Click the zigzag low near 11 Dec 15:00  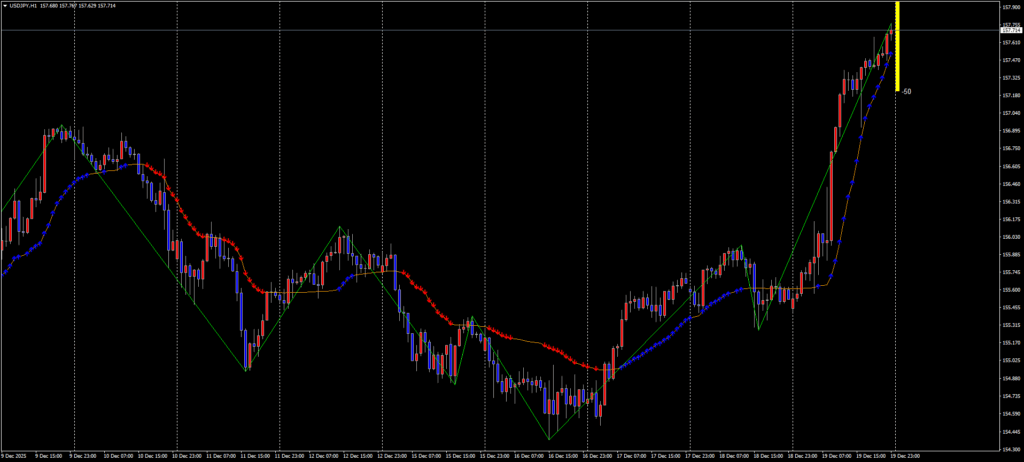coord(246,370)
